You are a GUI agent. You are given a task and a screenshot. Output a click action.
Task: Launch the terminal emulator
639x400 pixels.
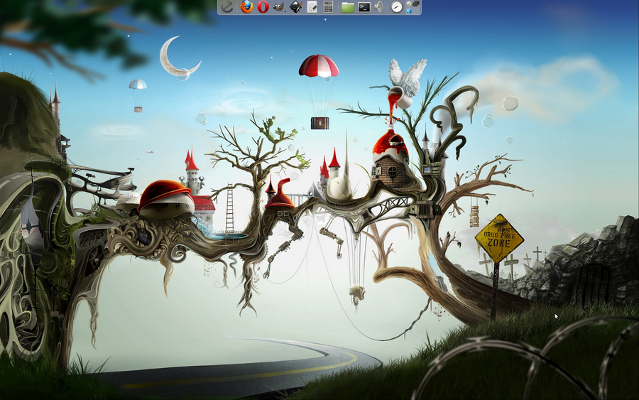click(x=364, y=7)
